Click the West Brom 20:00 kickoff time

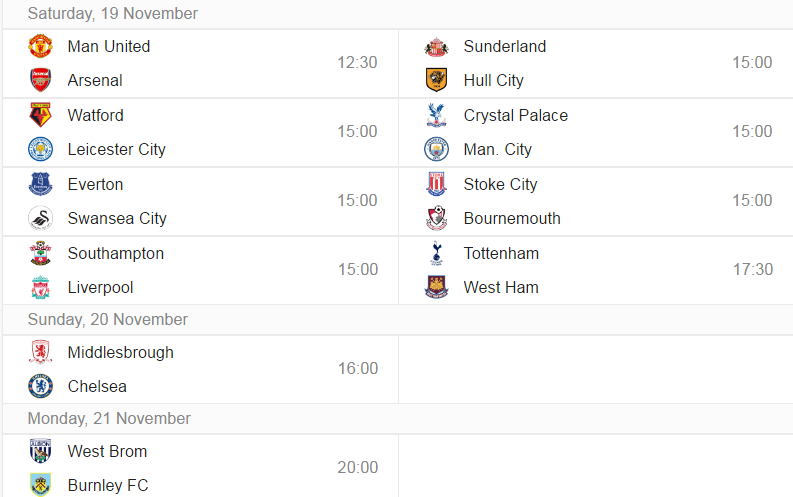click(358, 467)
